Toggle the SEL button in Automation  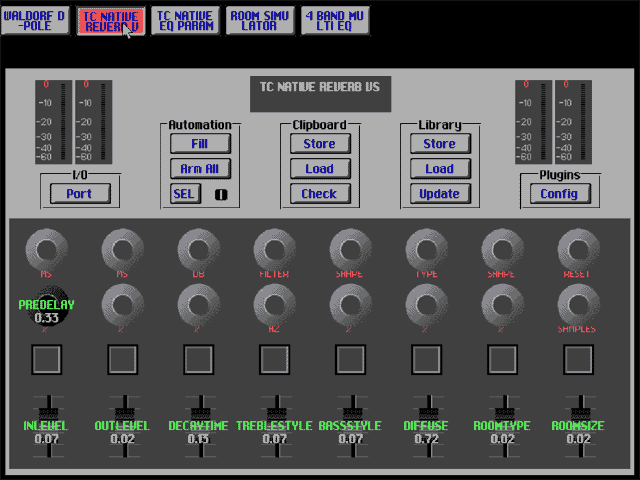pos(185,193)
